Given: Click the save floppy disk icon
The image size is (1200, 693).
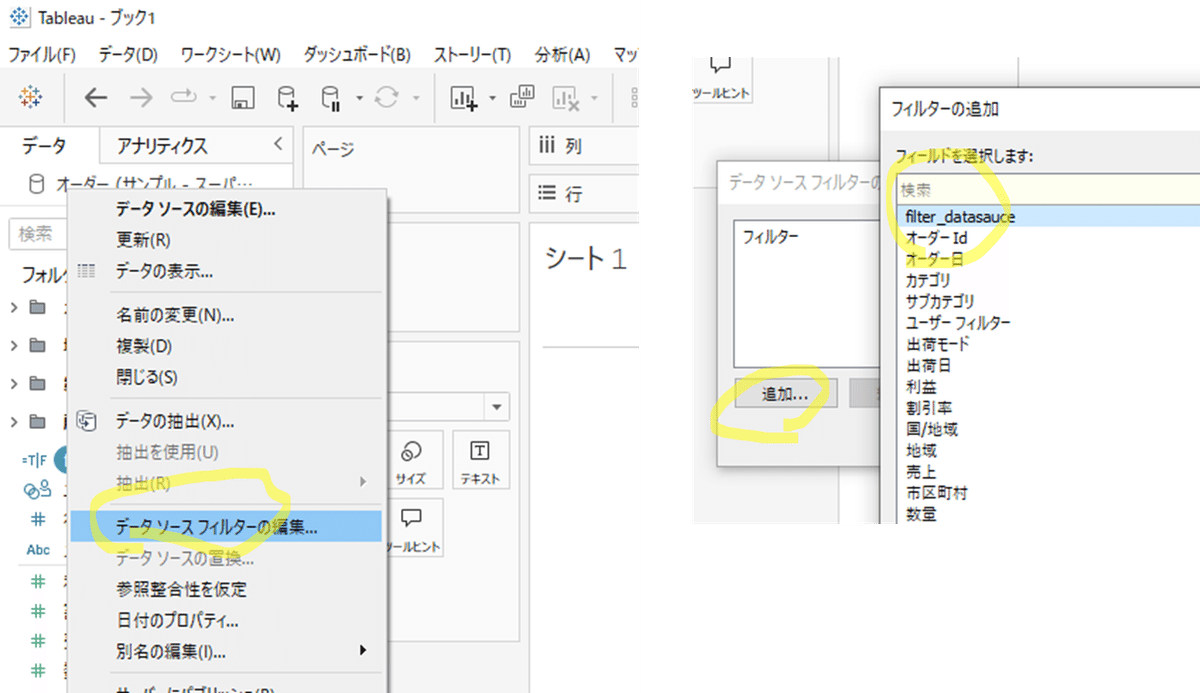Looking at the screenshot, I should (x=242, y=97).
